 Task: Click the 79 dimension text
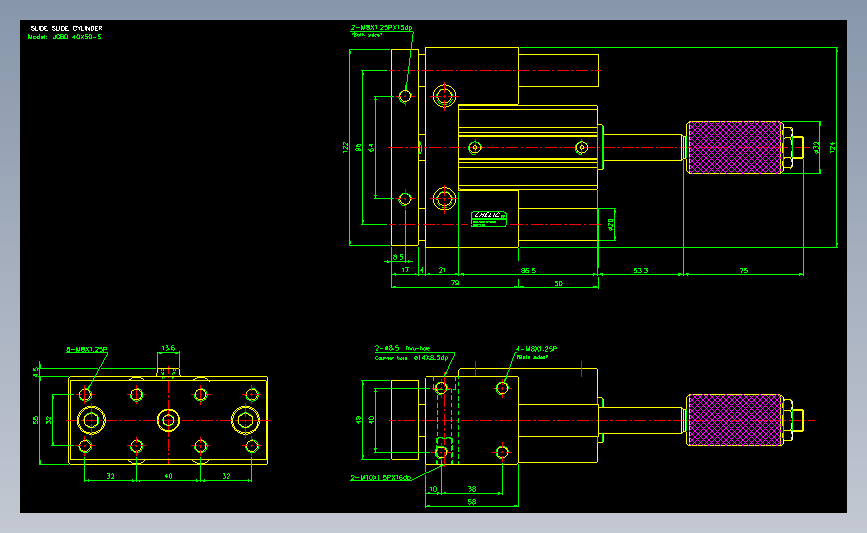(455, 283)
